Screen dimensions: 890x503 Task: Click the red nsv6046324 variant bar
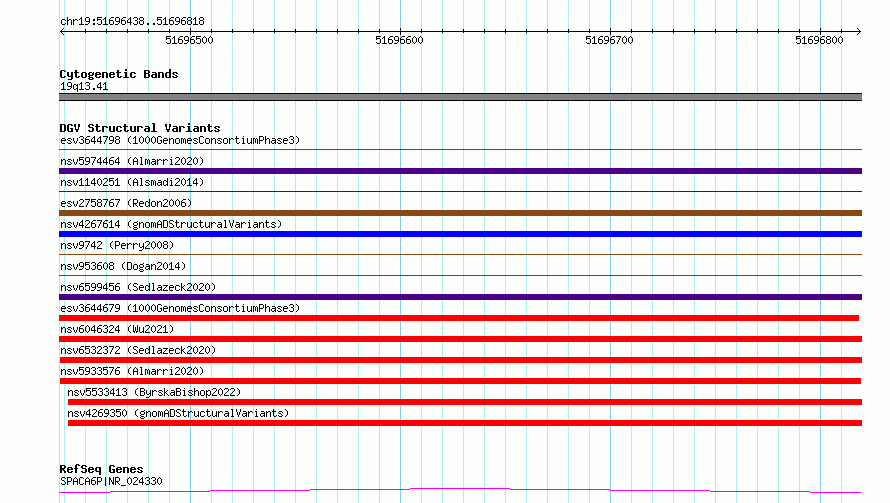(x=460, y=339)
